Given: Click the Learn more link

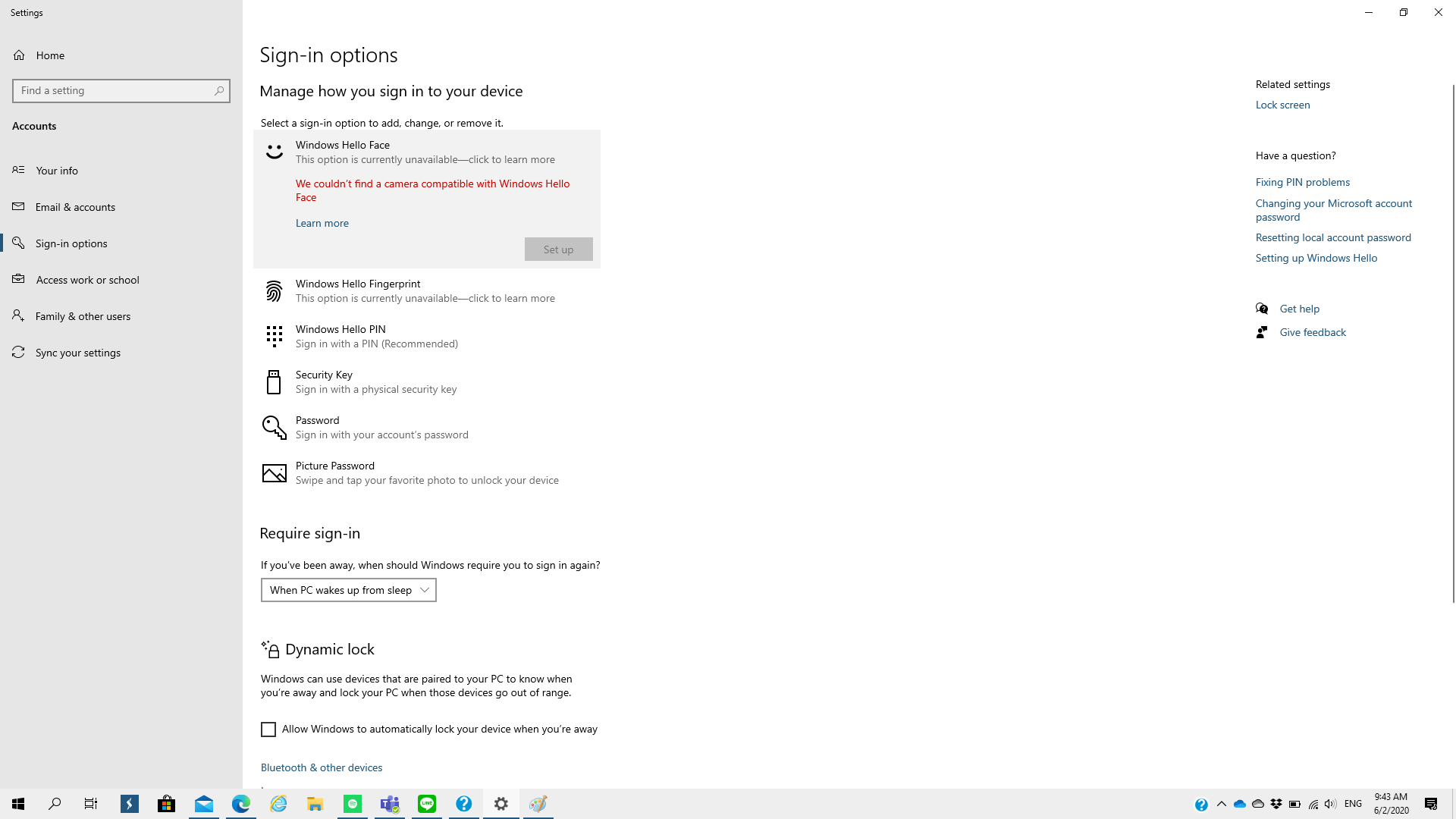Looking at the screenshot, I should tap(322, 223).
